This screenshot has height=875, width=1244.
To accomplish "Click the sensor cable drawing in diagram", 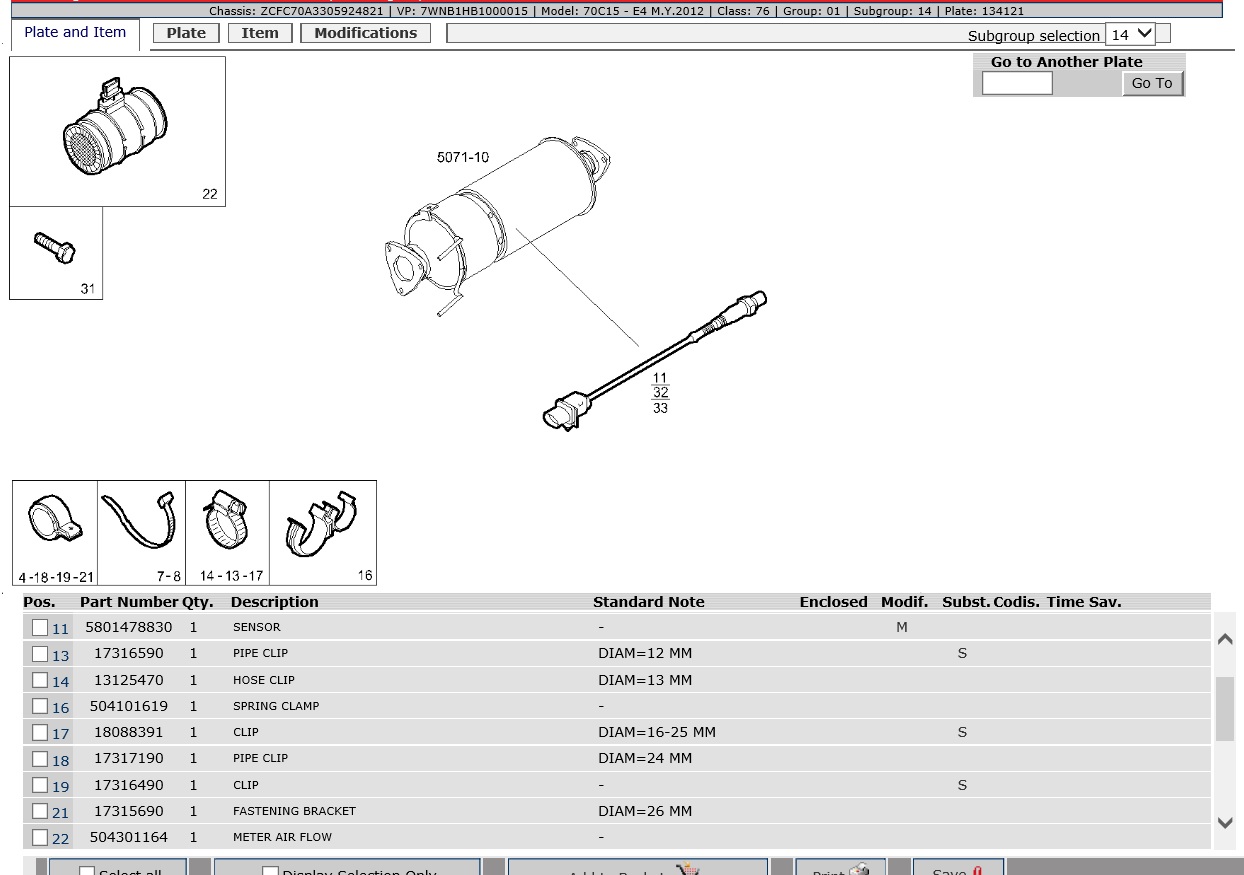I will pyautogui.click(x=655, y=360).
